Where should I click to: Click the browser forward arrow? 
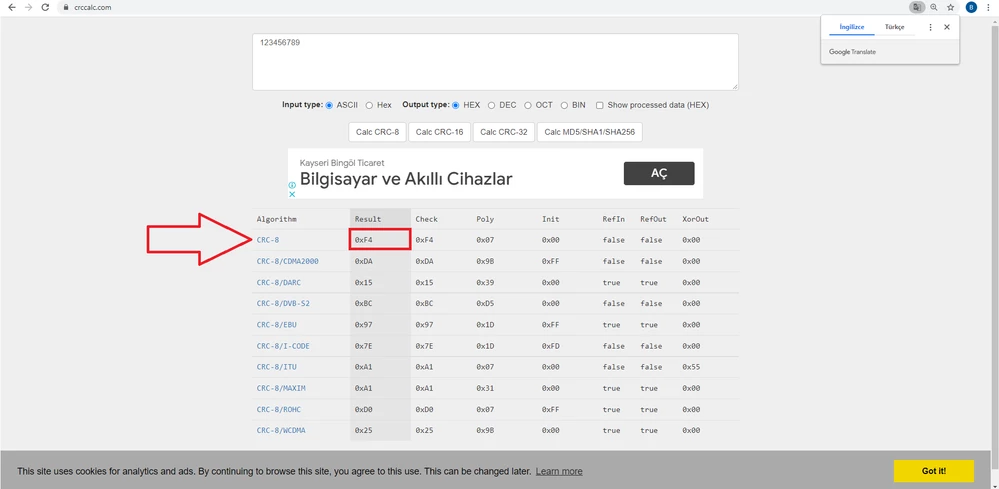(x=28, y=7)
